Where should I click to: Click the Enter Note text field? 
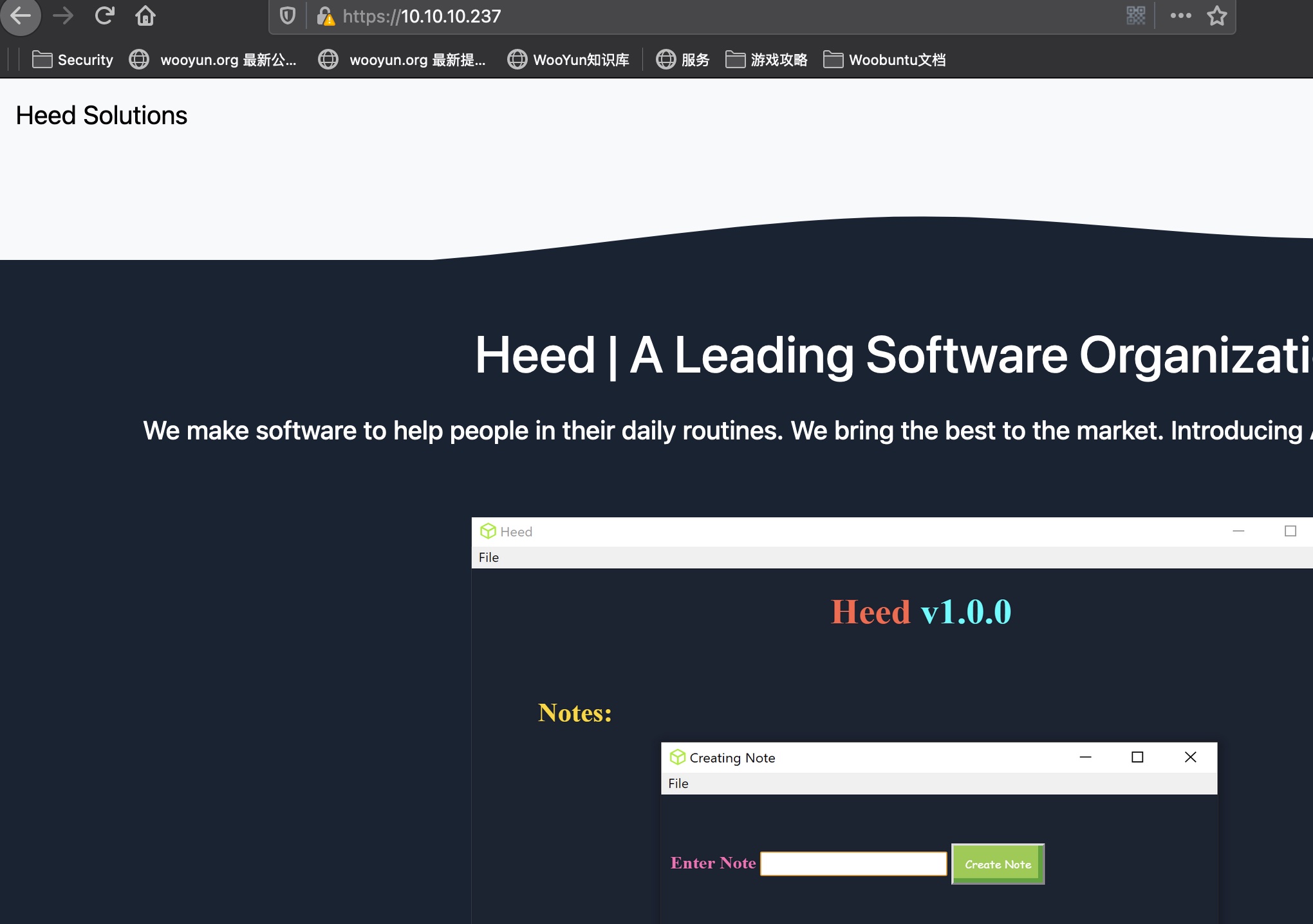[x=853, y=864]
